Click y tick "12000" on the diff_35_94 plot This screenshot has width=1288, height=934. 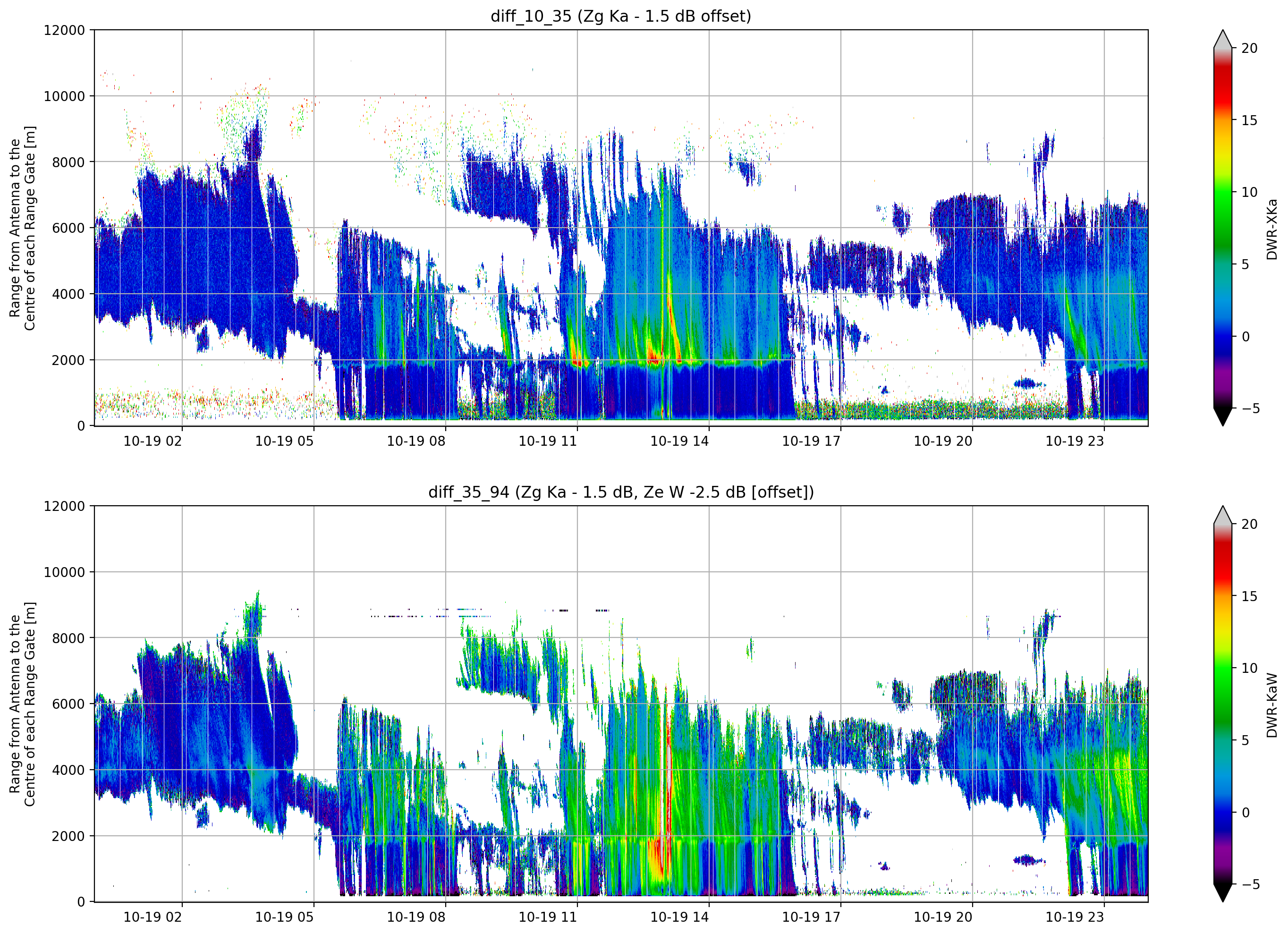[x=64, y=506]
